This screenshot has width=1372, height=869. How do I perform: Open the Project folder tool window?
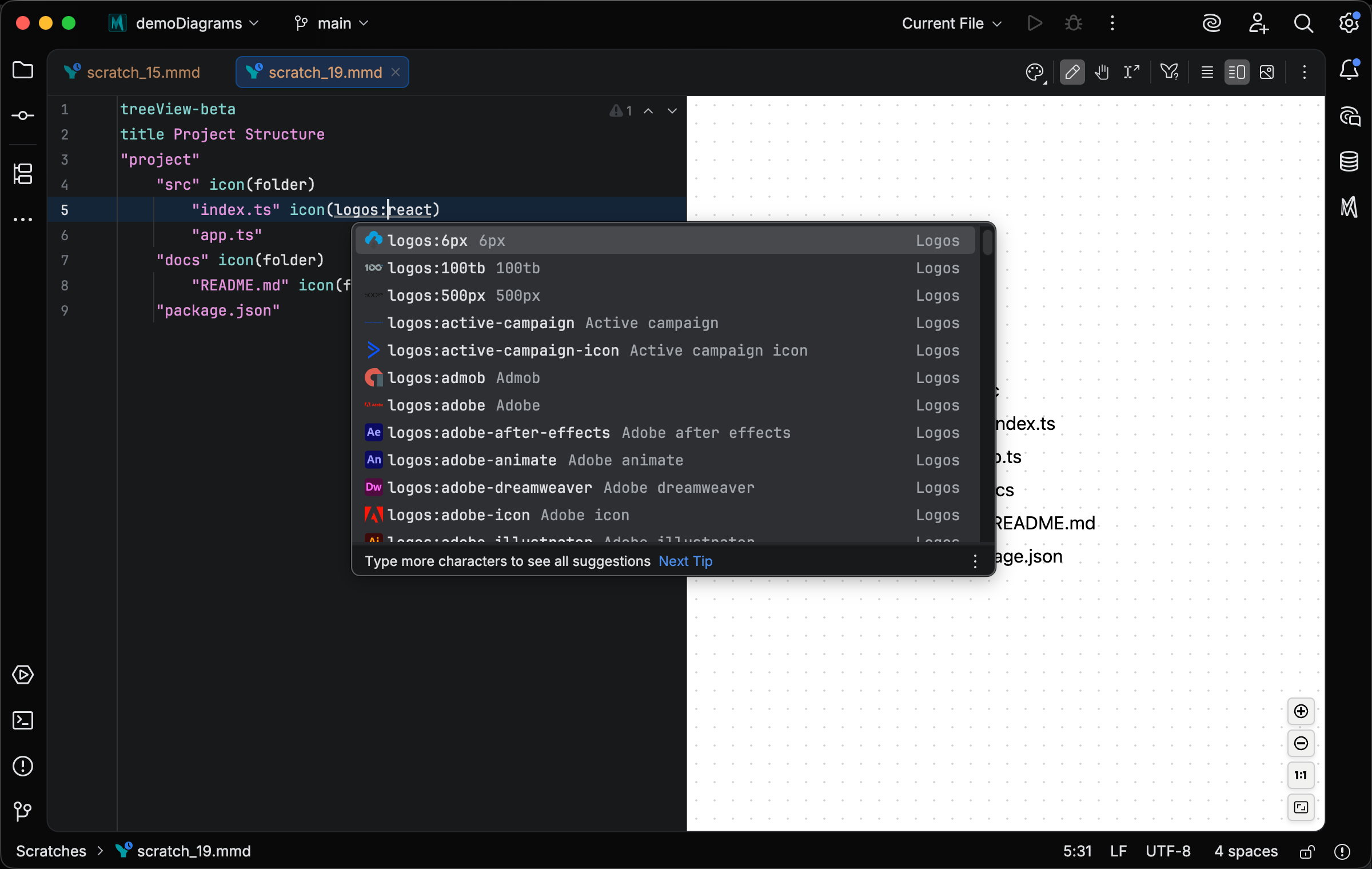[x=23, y=70]
